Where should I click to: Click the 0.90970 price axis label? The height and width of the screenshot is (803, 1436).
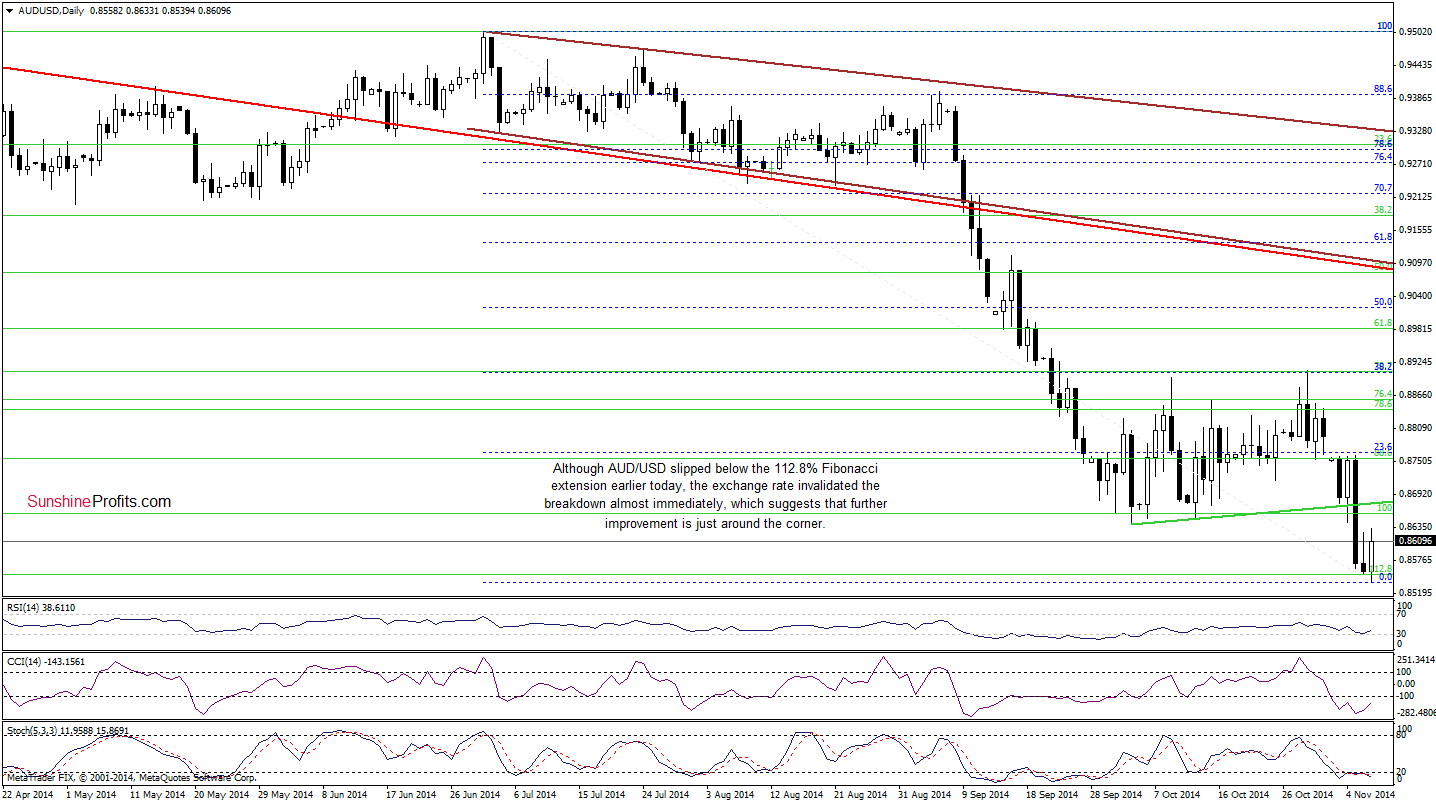tap(1414, 263)
